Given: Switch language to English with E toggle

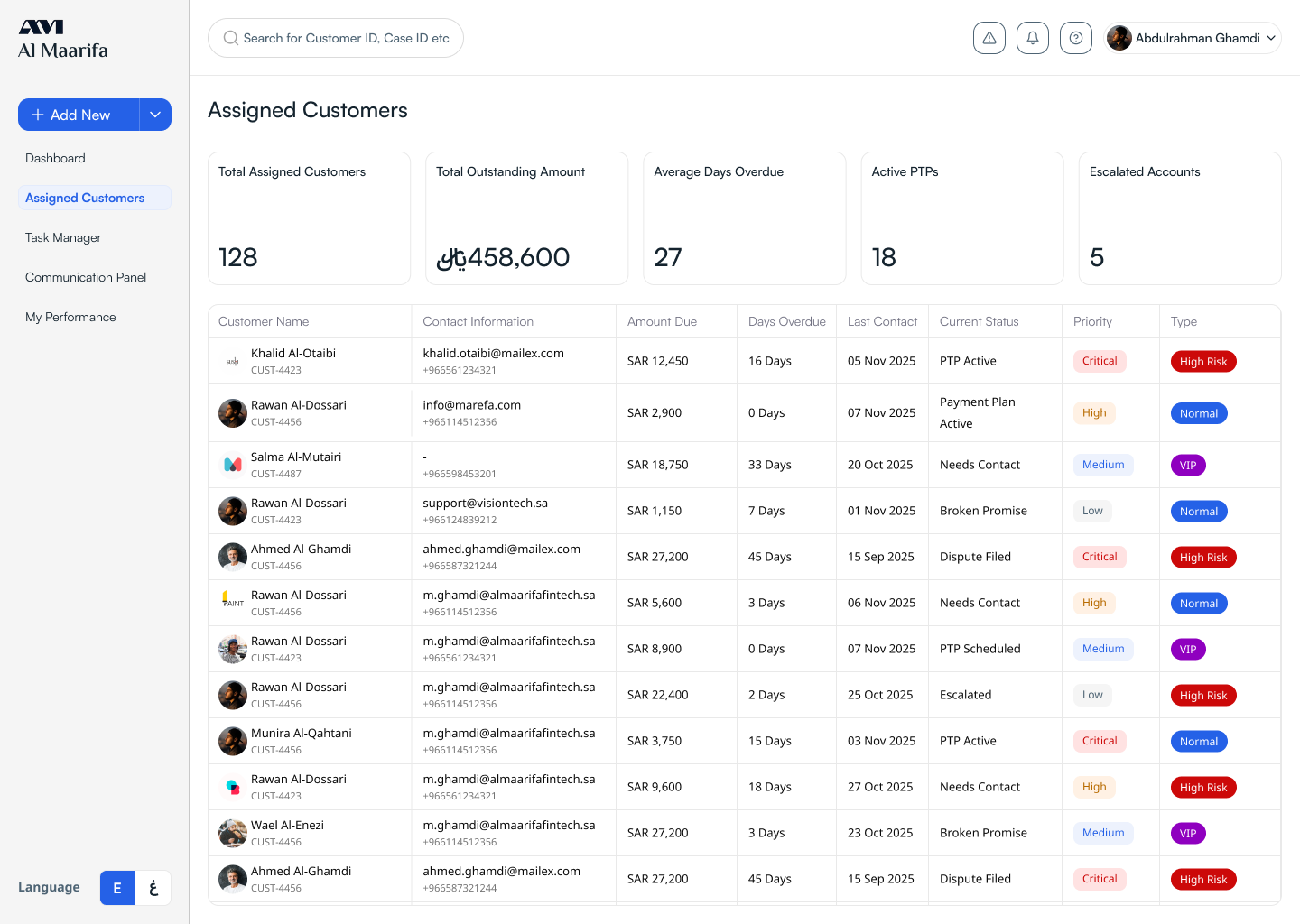Looking at the screenshot, I should pyautogui.click(x=117, y=888).
